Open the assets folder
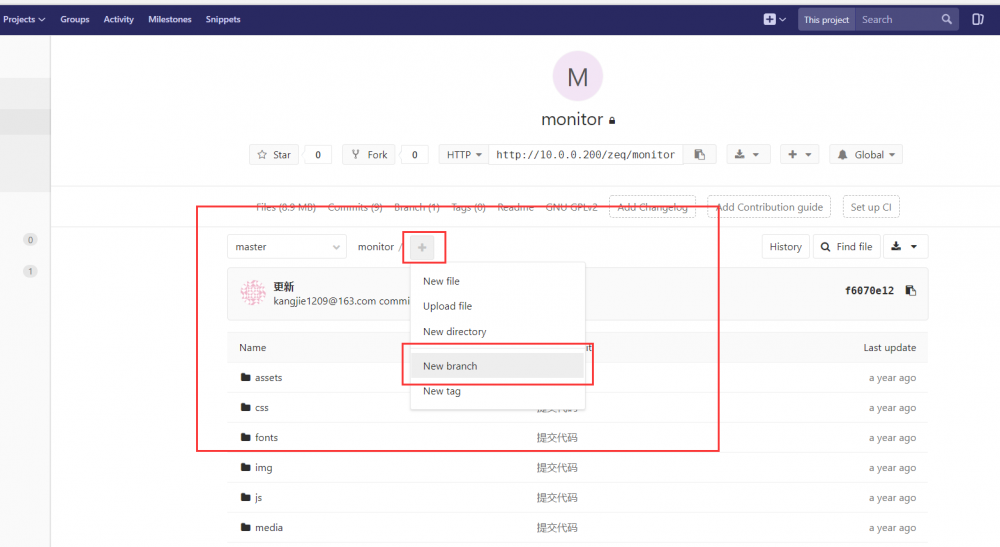1000x547 pixels. point(268,377)
